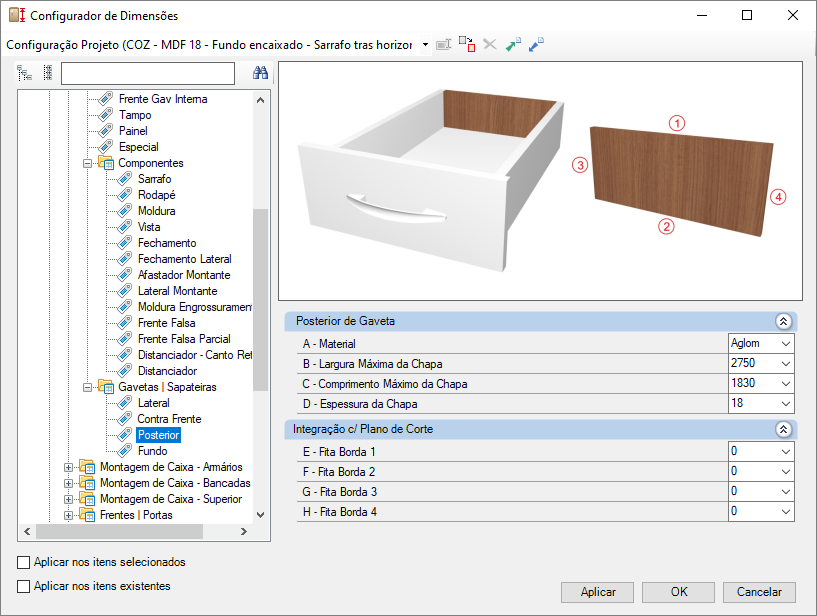Click the Frentes | Portas folder icon
The image size is (817, 616).
point(87,515)
